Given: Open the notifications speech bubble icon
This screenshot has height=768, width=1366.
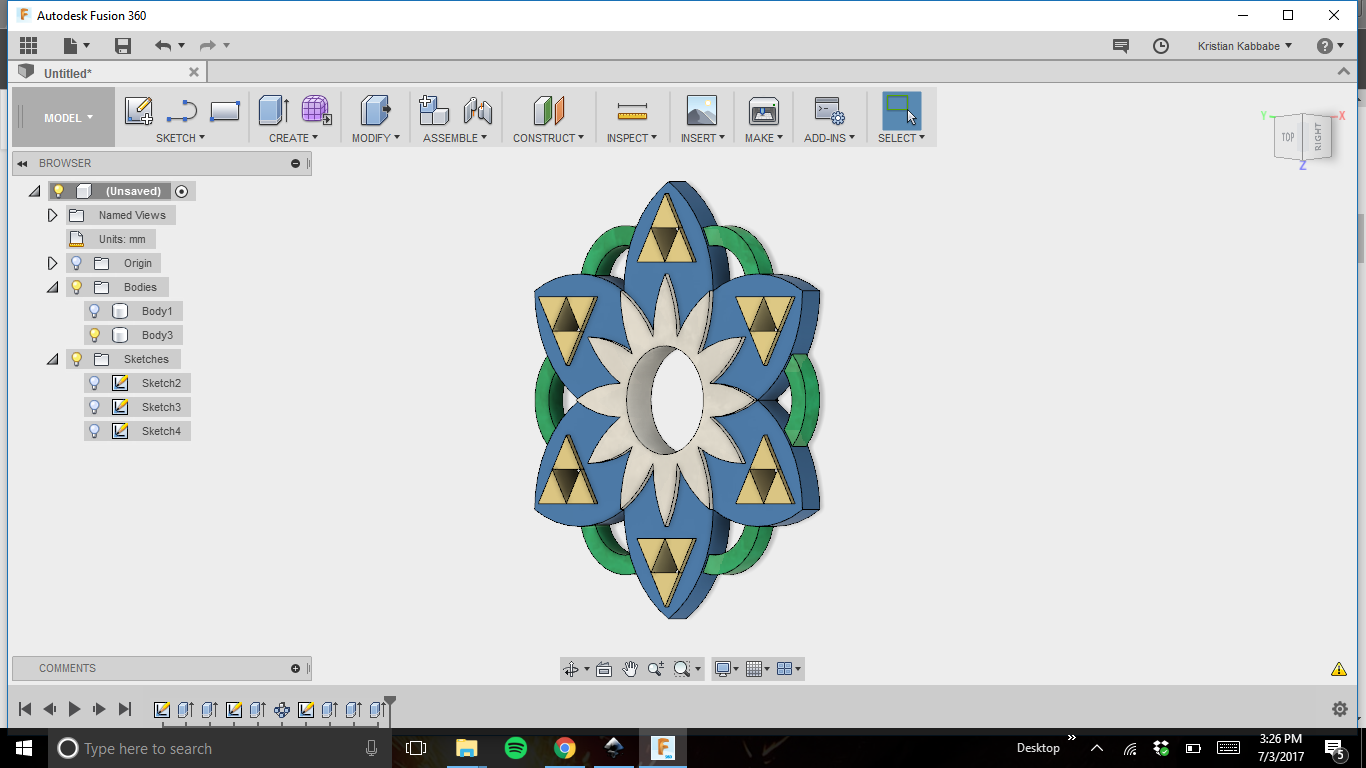Looking at the screenshot, I should click(x=1121, y=46).
